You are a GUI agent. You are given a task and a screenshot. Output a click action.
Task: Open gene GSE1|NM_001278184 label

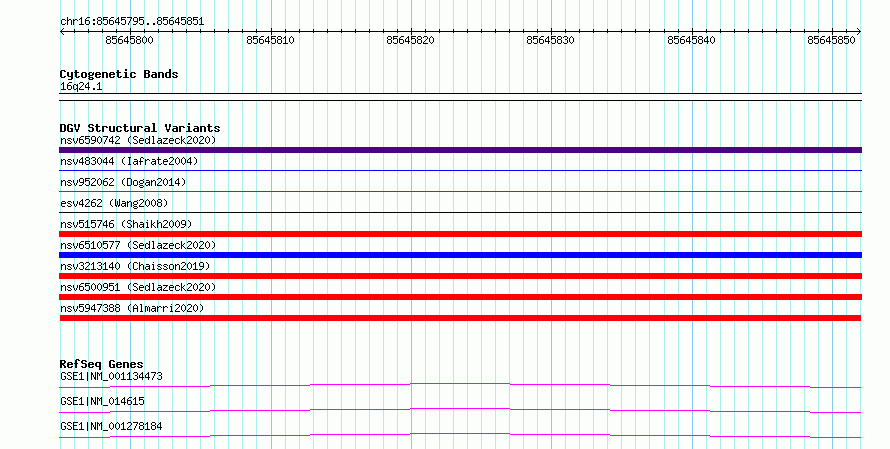111,426
